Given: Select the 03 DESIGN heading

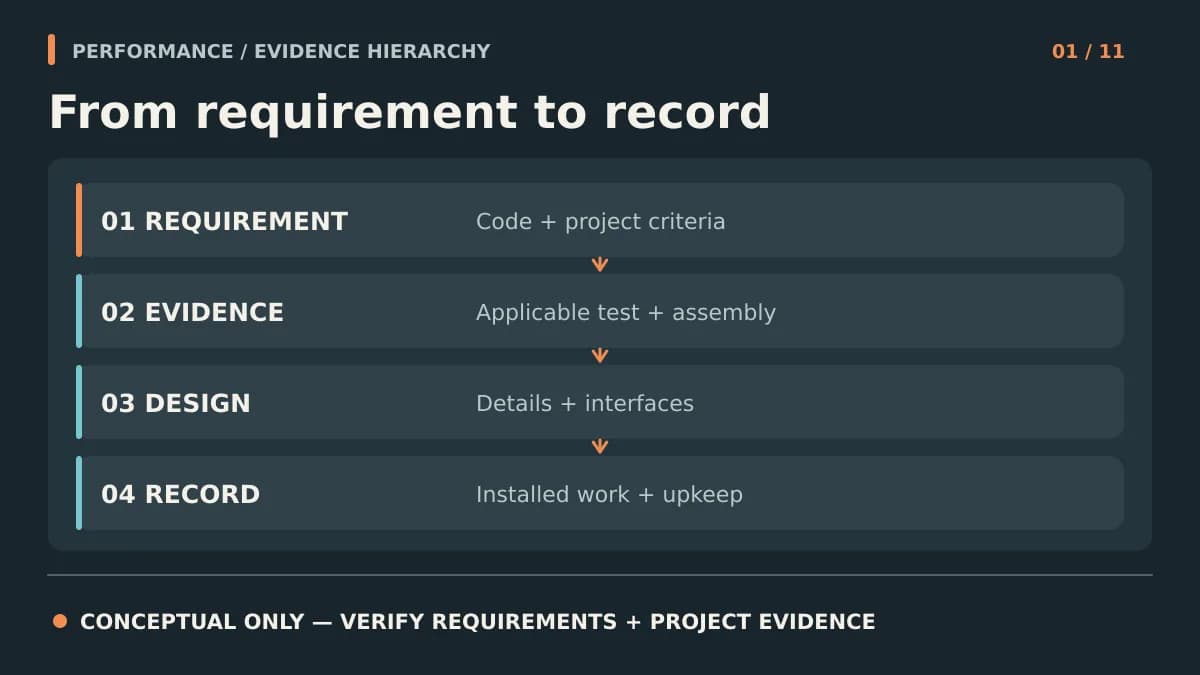Looking at the screenshot, I should click(x=176, y=403).
